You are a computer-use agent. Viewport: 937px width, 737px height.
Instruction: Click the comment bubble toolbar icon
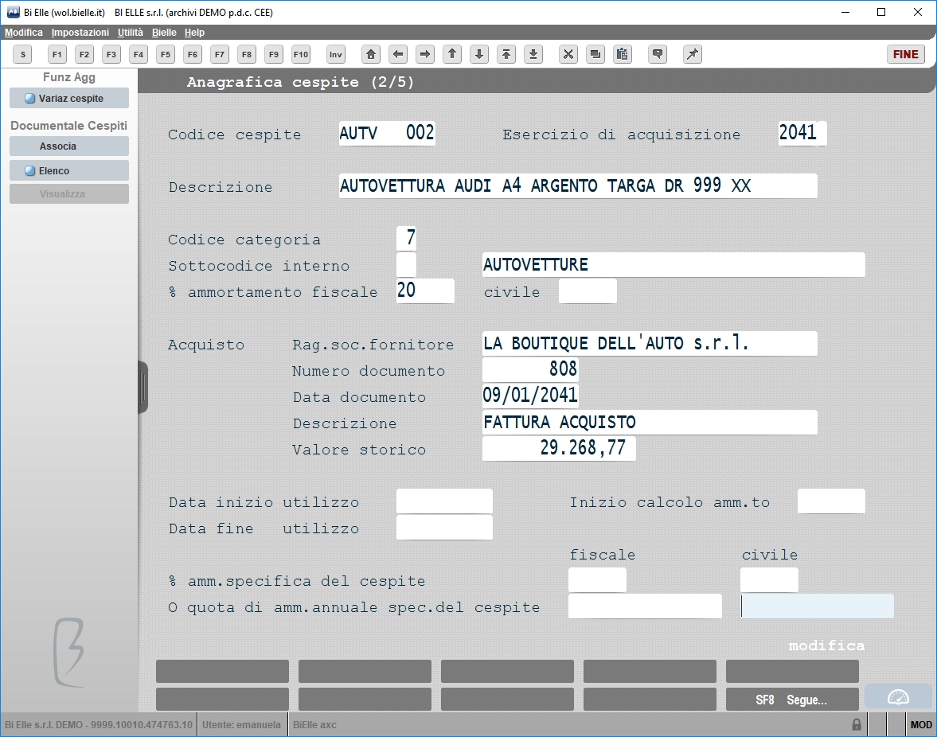(657, 54)
